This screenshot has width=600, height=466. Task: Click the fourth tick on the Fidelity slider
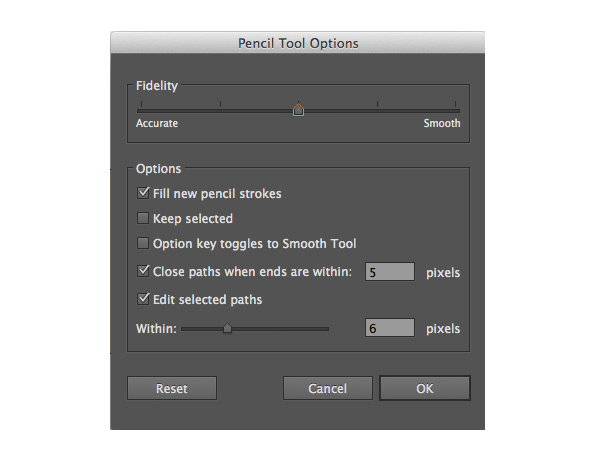(377, 109)
